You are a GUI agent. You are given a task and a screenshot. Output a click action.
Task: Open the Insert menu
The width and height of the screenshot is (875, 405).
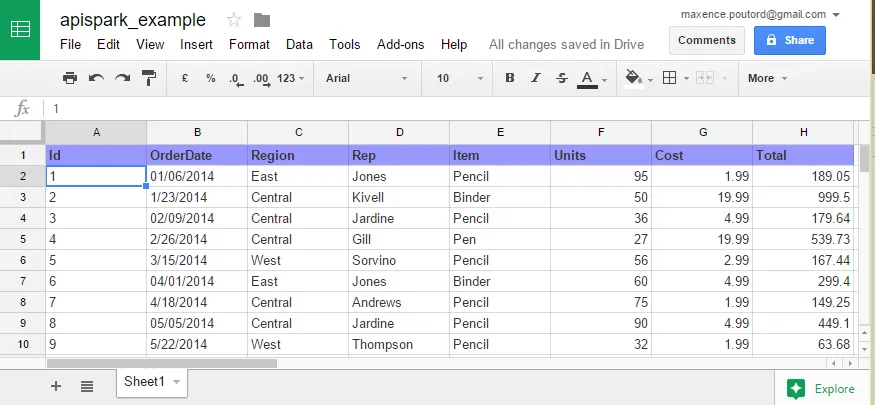coord(196,45)
